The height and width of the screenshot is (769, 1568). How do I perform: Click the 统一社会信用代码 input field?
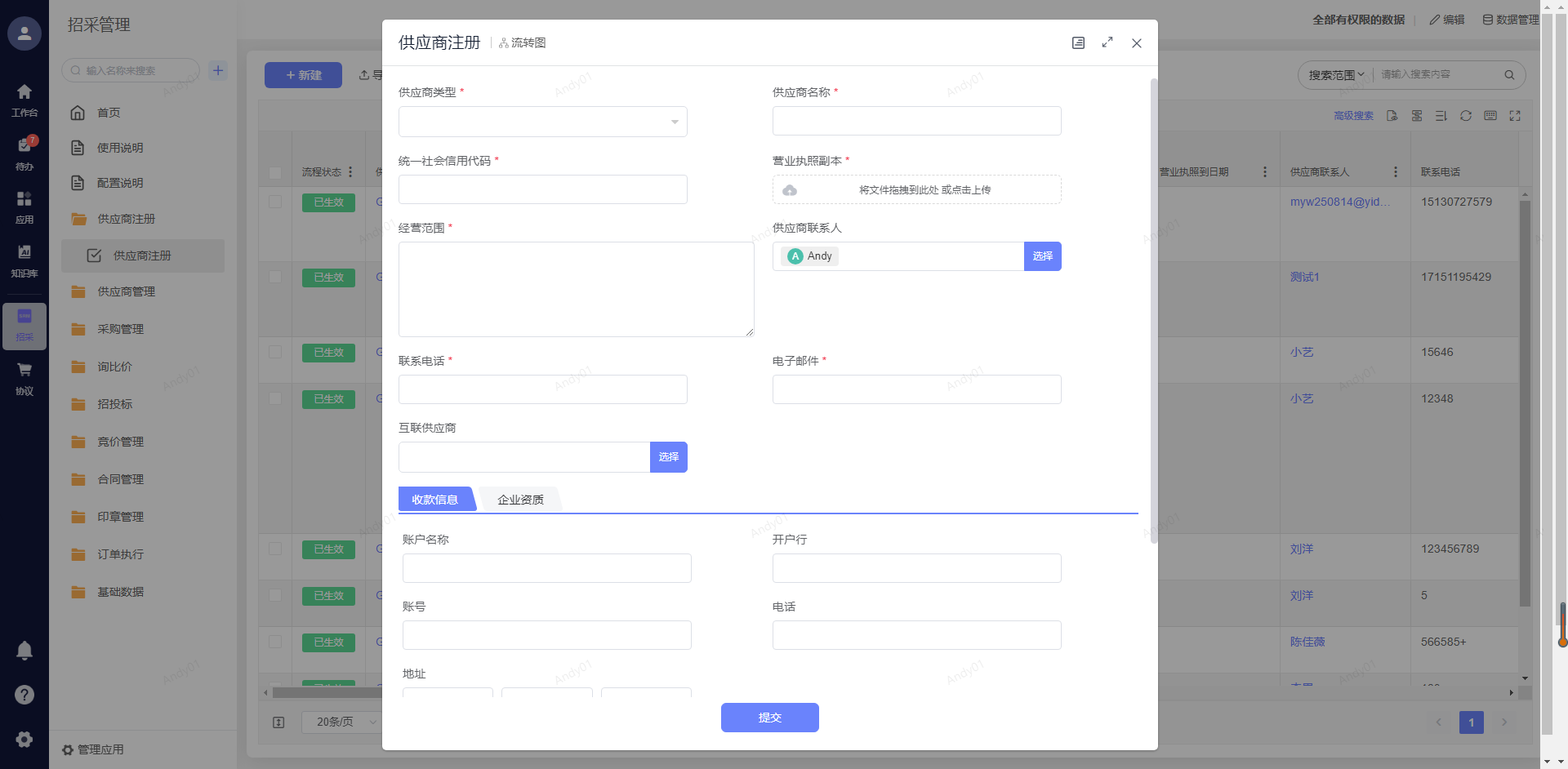pyautogui.click(x=542, y=189)
